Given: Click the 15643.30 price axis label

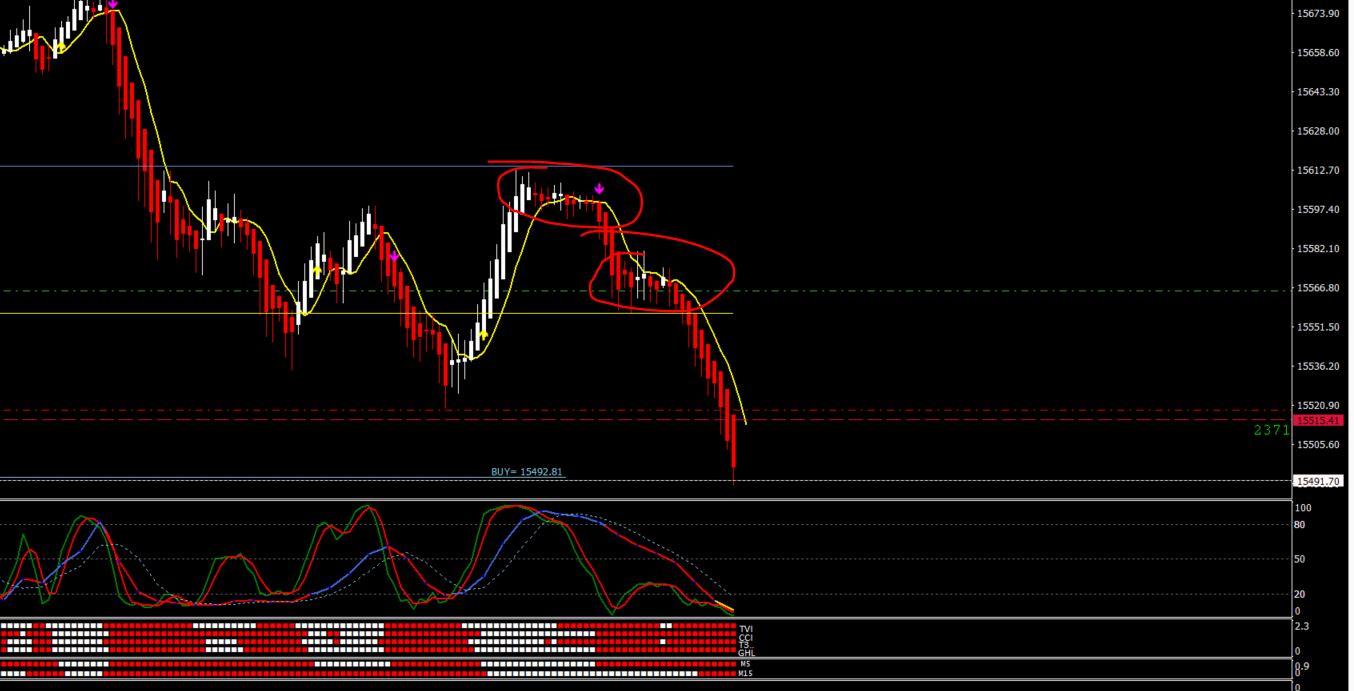Looking at the screenshot, I should [x=1317, y=92].
